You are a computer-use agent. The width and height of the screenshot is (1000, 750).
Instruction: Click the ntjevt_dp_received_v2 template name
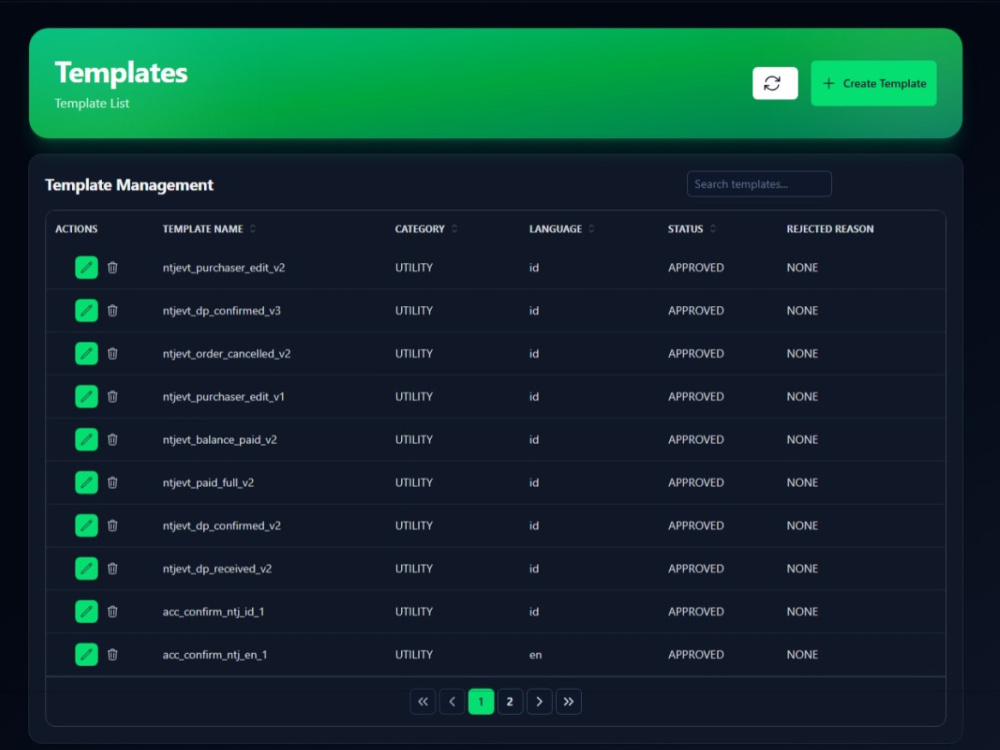pyautogui.click(x=217, y=568)
